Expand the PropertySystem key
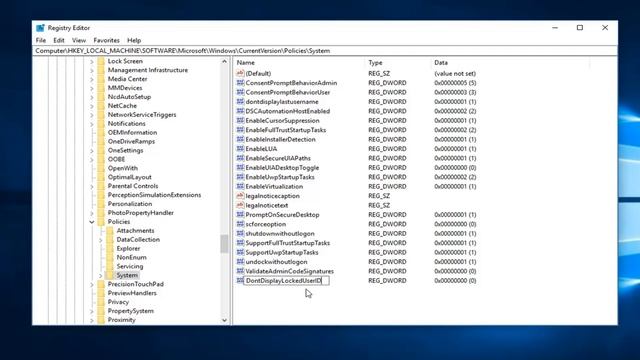 (x=92, y=311)
